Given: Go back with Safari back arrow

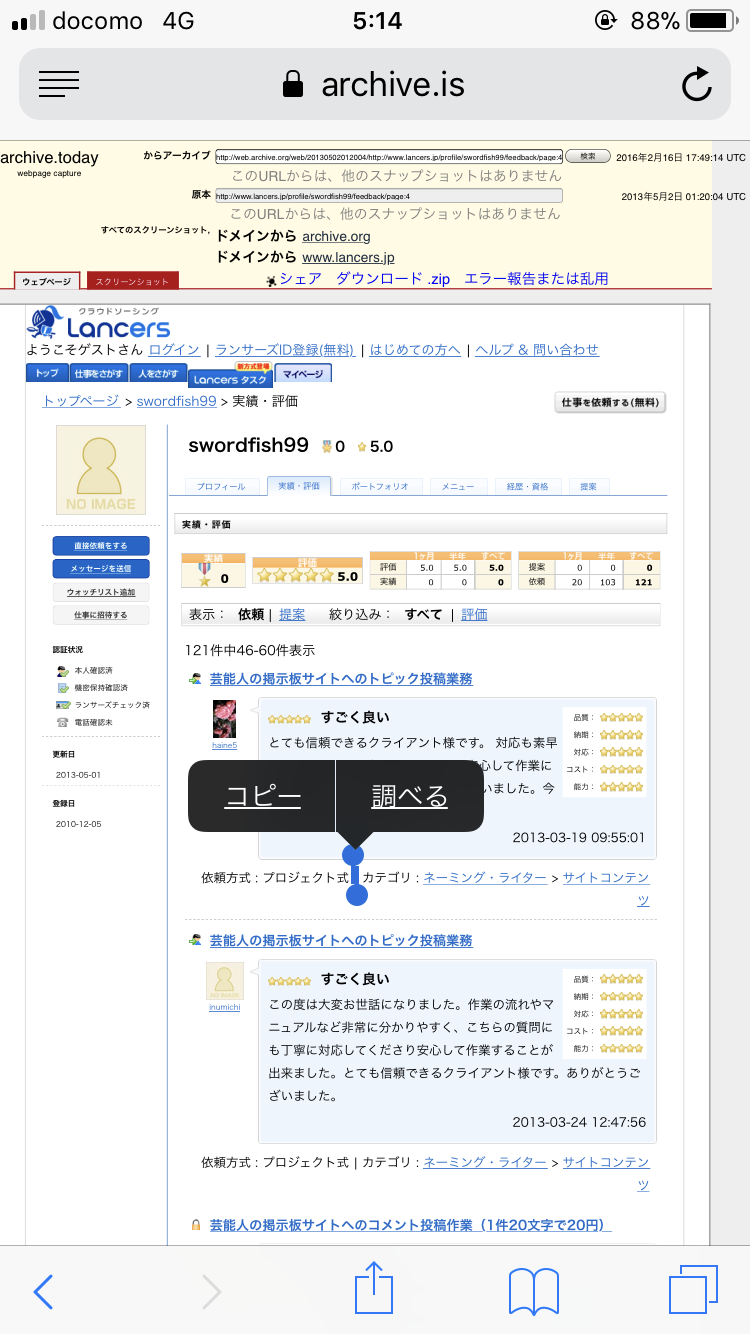Looking at the screenshot, I should [x=43, y=1291].
